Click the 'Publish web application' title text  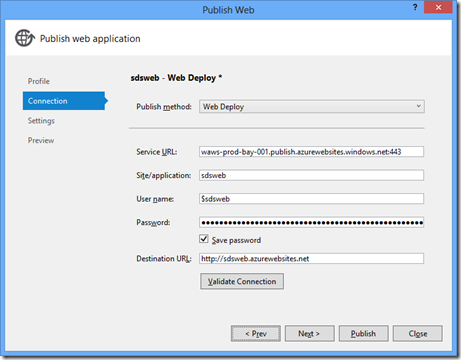coord(90,39)
